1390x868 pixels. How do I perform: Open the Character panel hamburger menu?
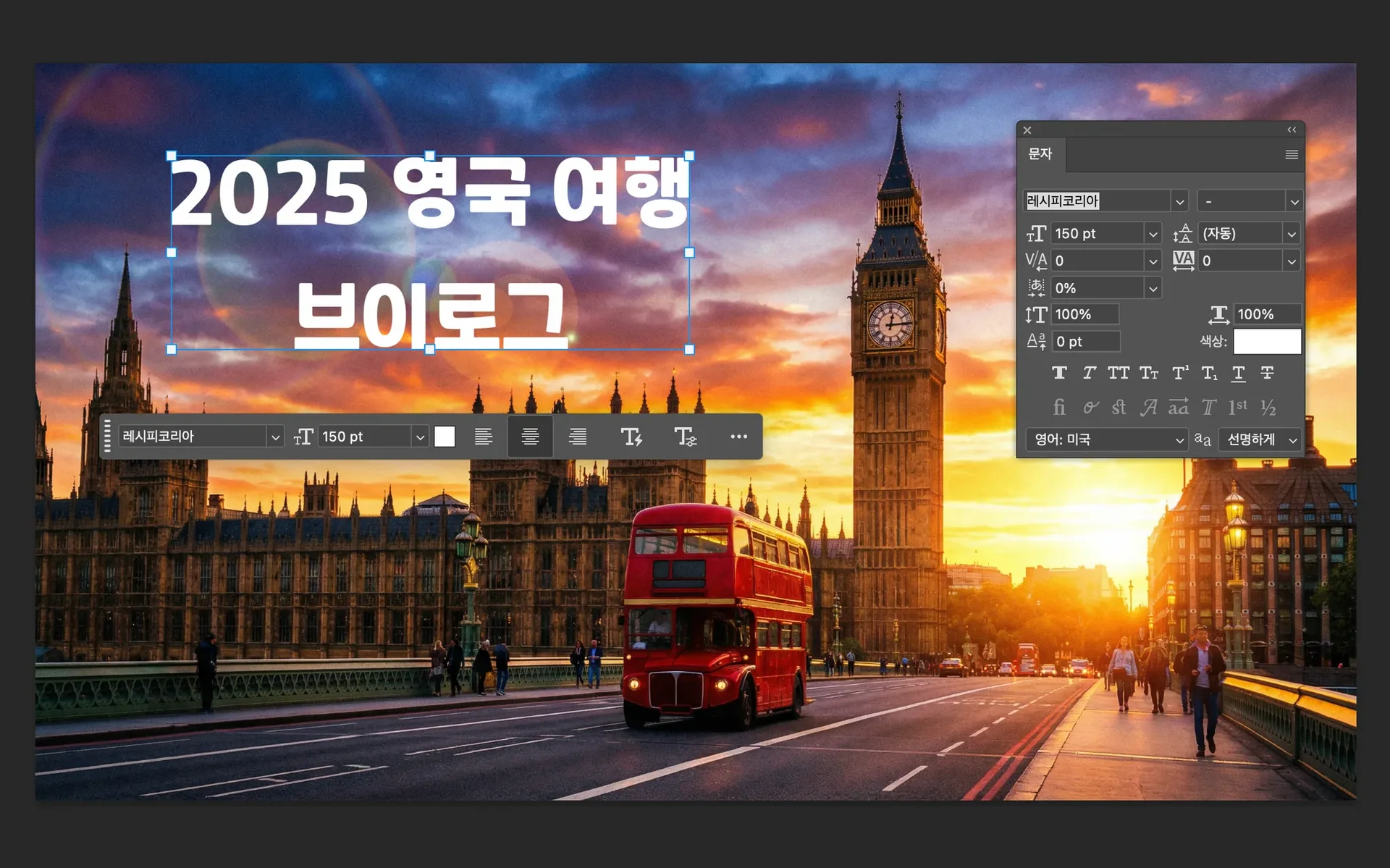coord(1292,155)
